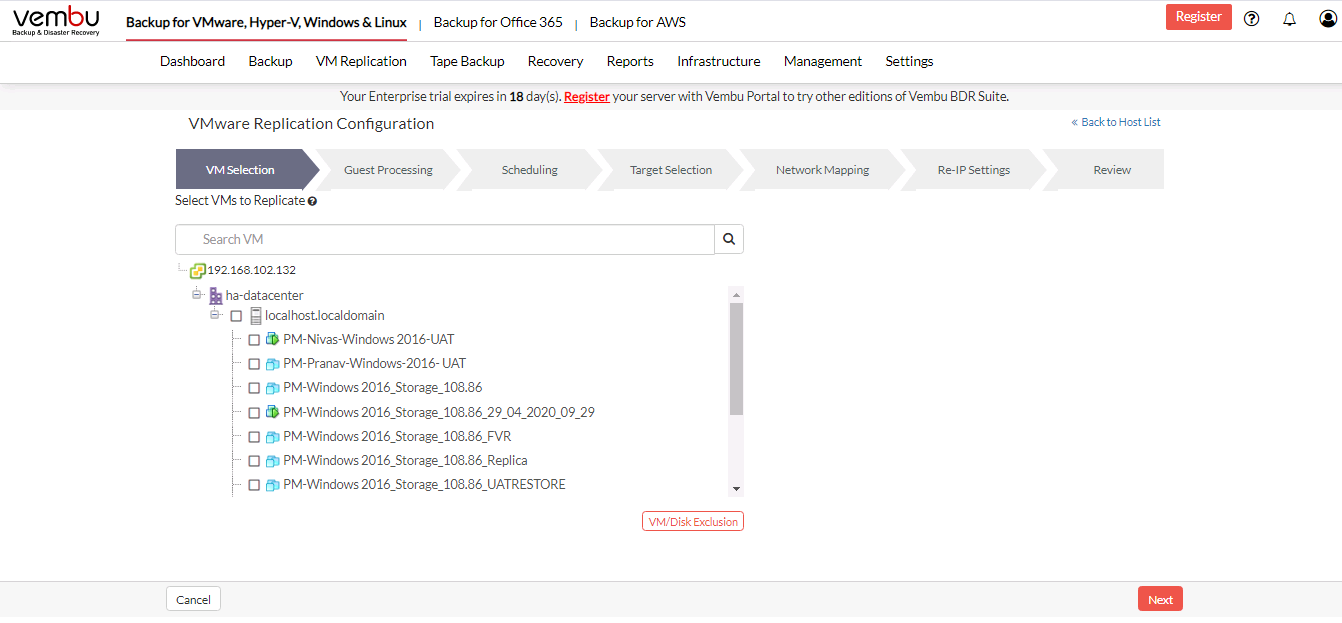Viewport: 1342px width, 623px height.
Task: Go to the Network Mapping step
Action: (x=822, y=170)
